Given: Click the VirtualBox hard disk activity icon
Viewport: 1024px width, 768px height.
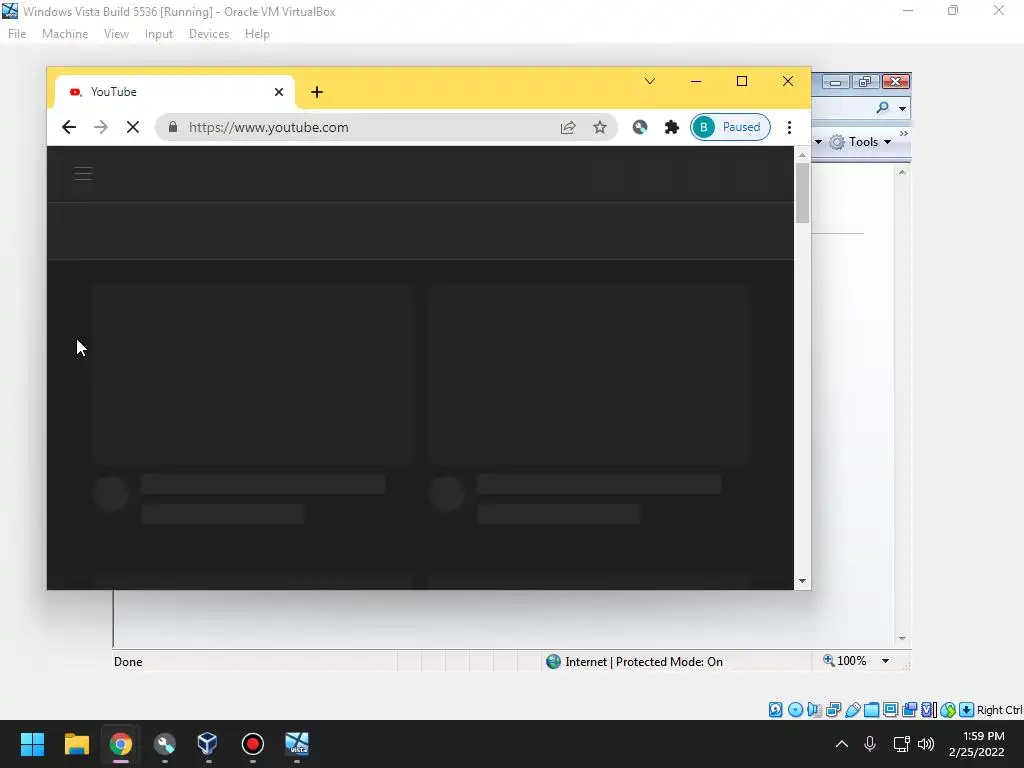Looking at the screenshot, I should pyautogui.click(x=775, y=709).
